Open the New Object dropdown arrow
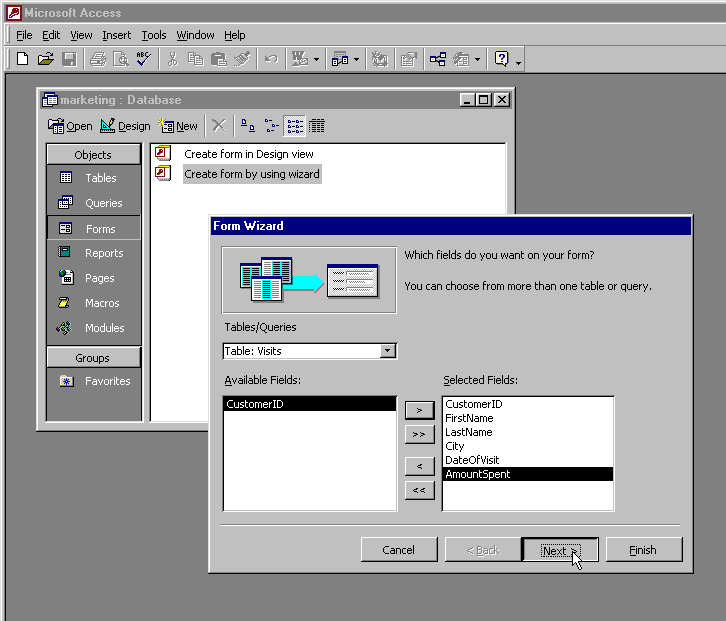Screen dimensions: 726x621 point(477,60)
